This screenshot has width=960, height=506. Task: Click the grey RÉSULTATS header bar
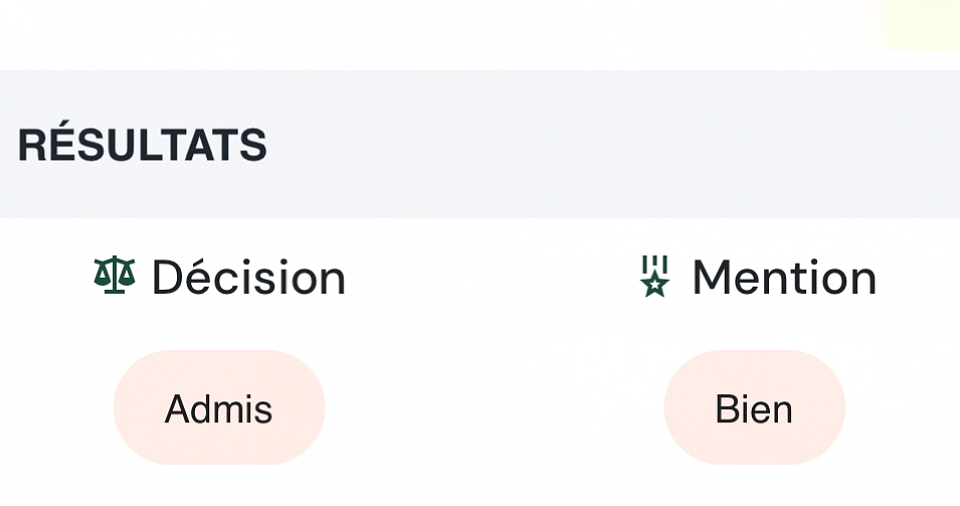[480, 144]
